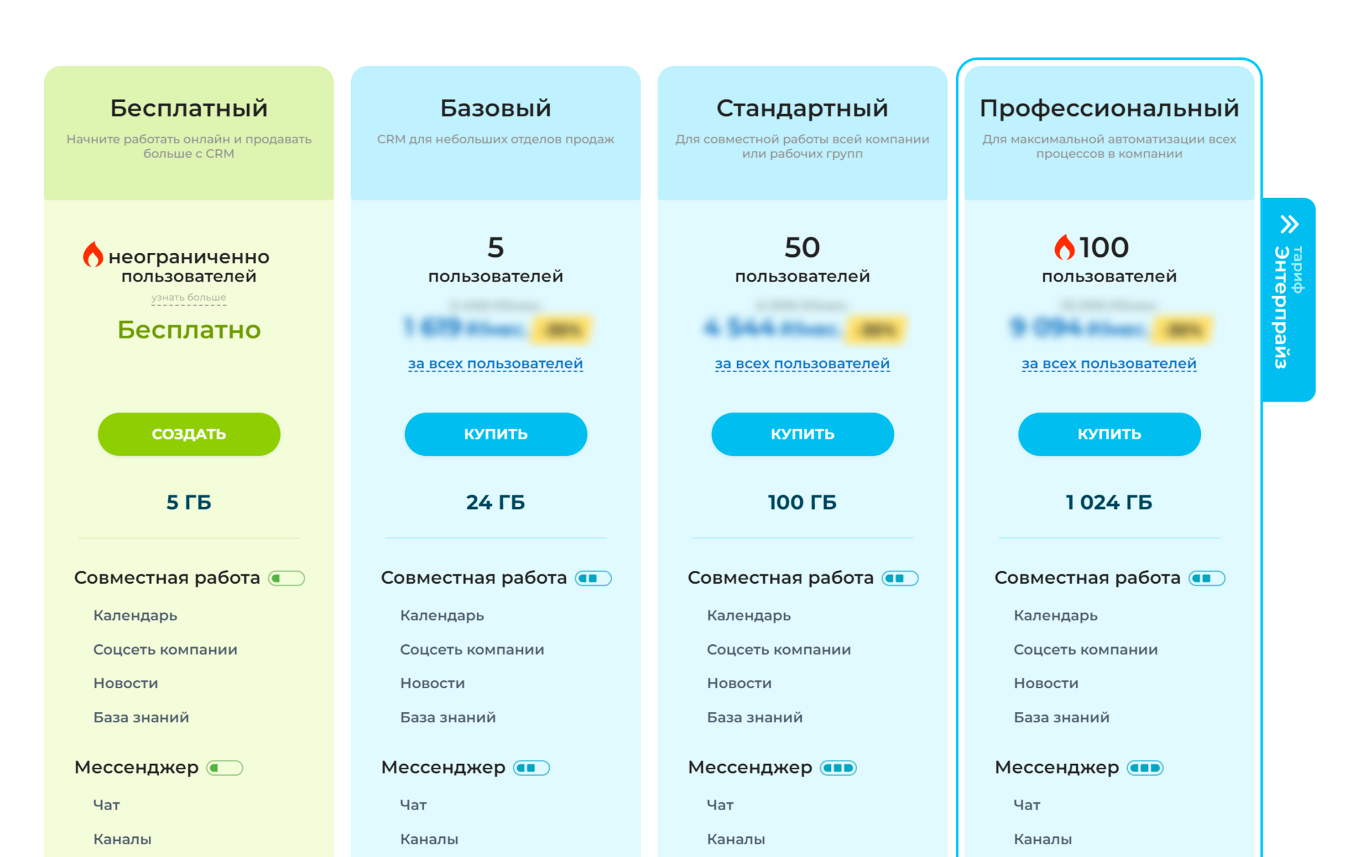Click СОЗДАТЬ button on Бесплатный plan
Screen dimensions: 1360x857
coord(189,434)
